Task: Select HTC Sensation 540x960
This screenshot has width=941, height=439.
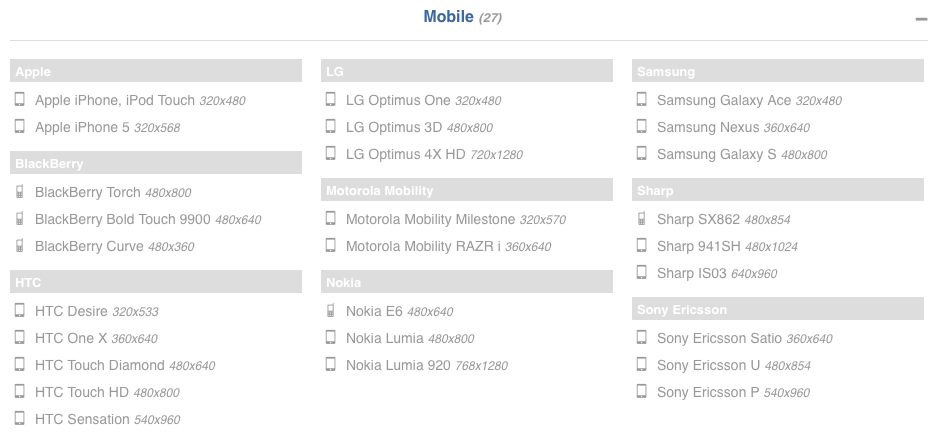Action: coord(107,419)
